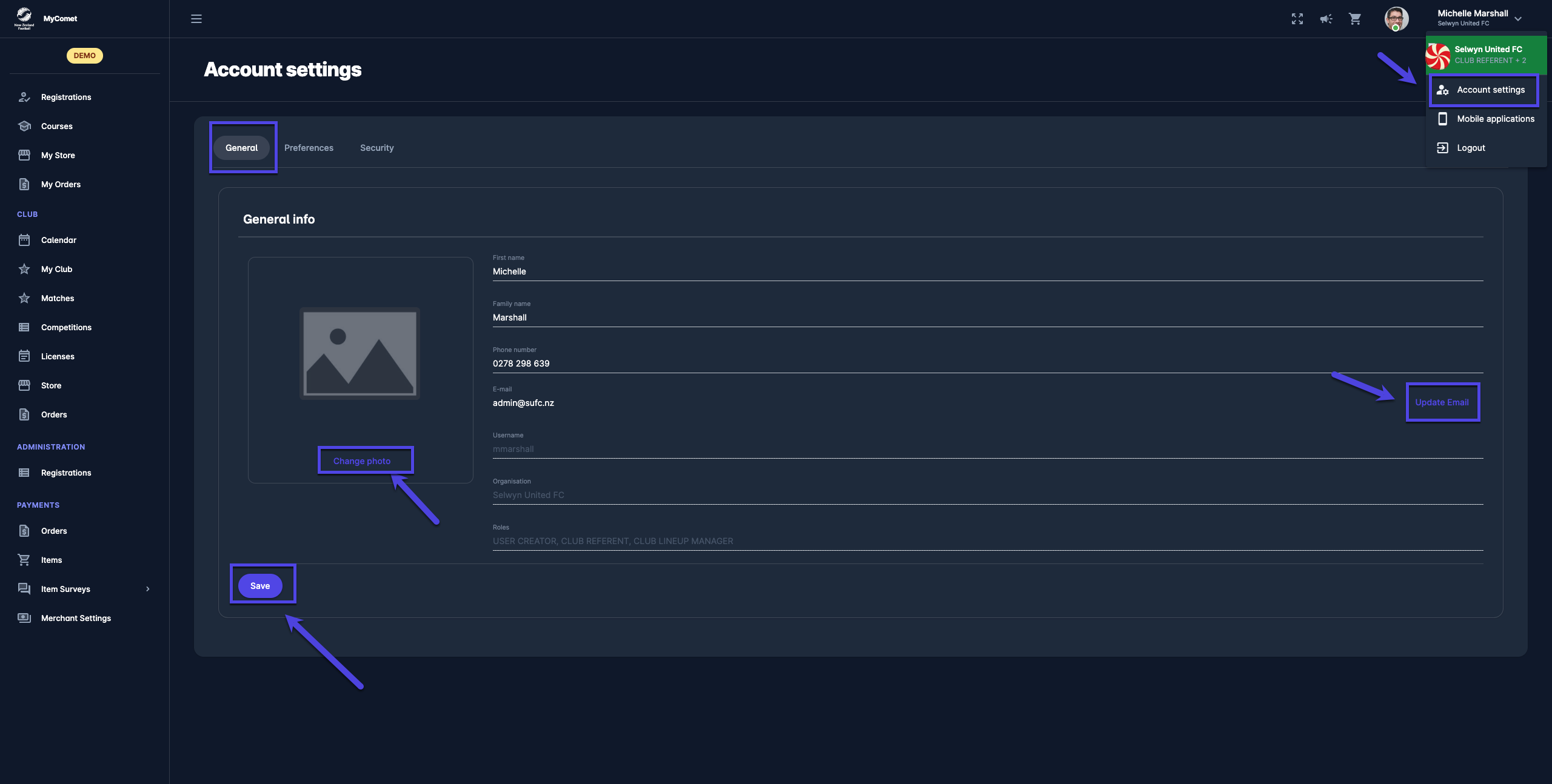Click the hamburger menu icon
Screen dimensions: 1552x784
coord(196,19)
